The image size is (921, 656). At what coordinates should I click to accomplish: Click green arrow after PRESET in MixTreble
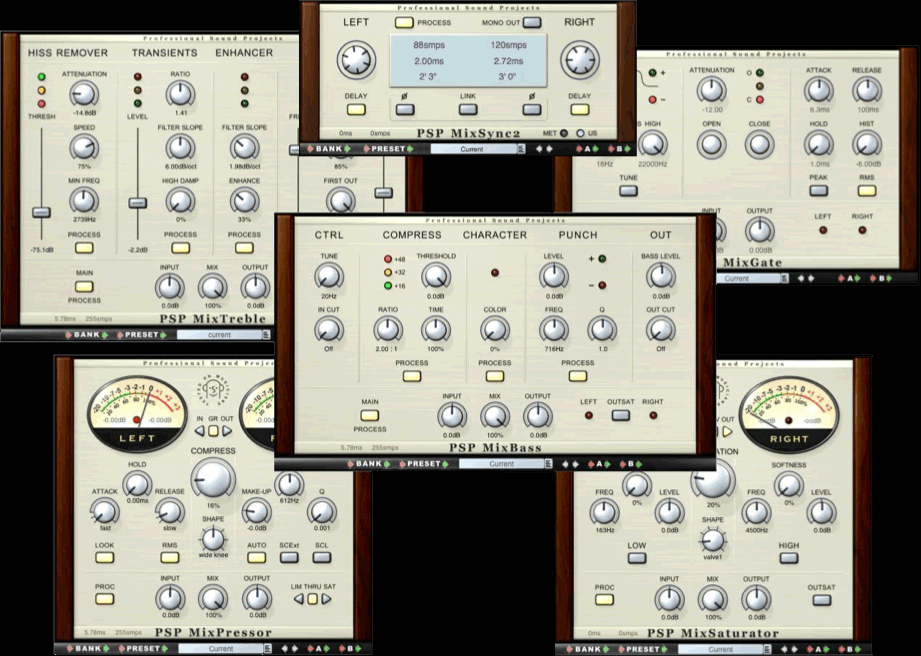[163, 335]
